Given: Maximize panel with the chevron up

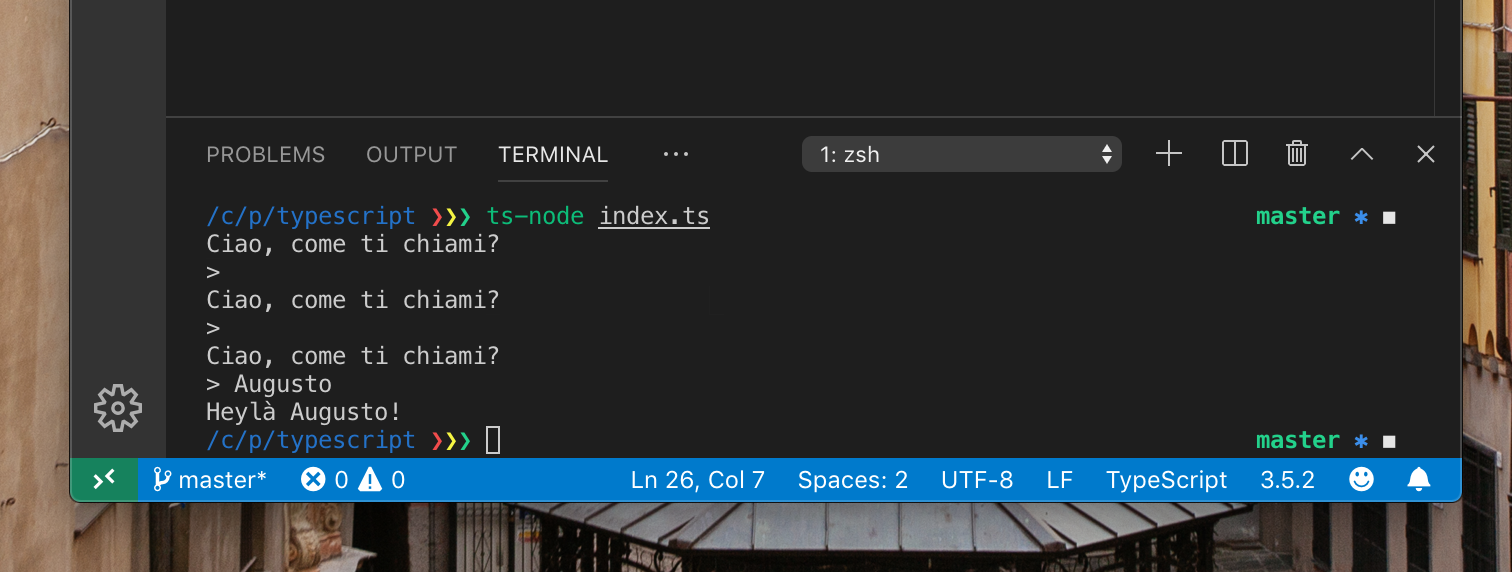Looking at the screenshot, I should tap(1362, 154).
